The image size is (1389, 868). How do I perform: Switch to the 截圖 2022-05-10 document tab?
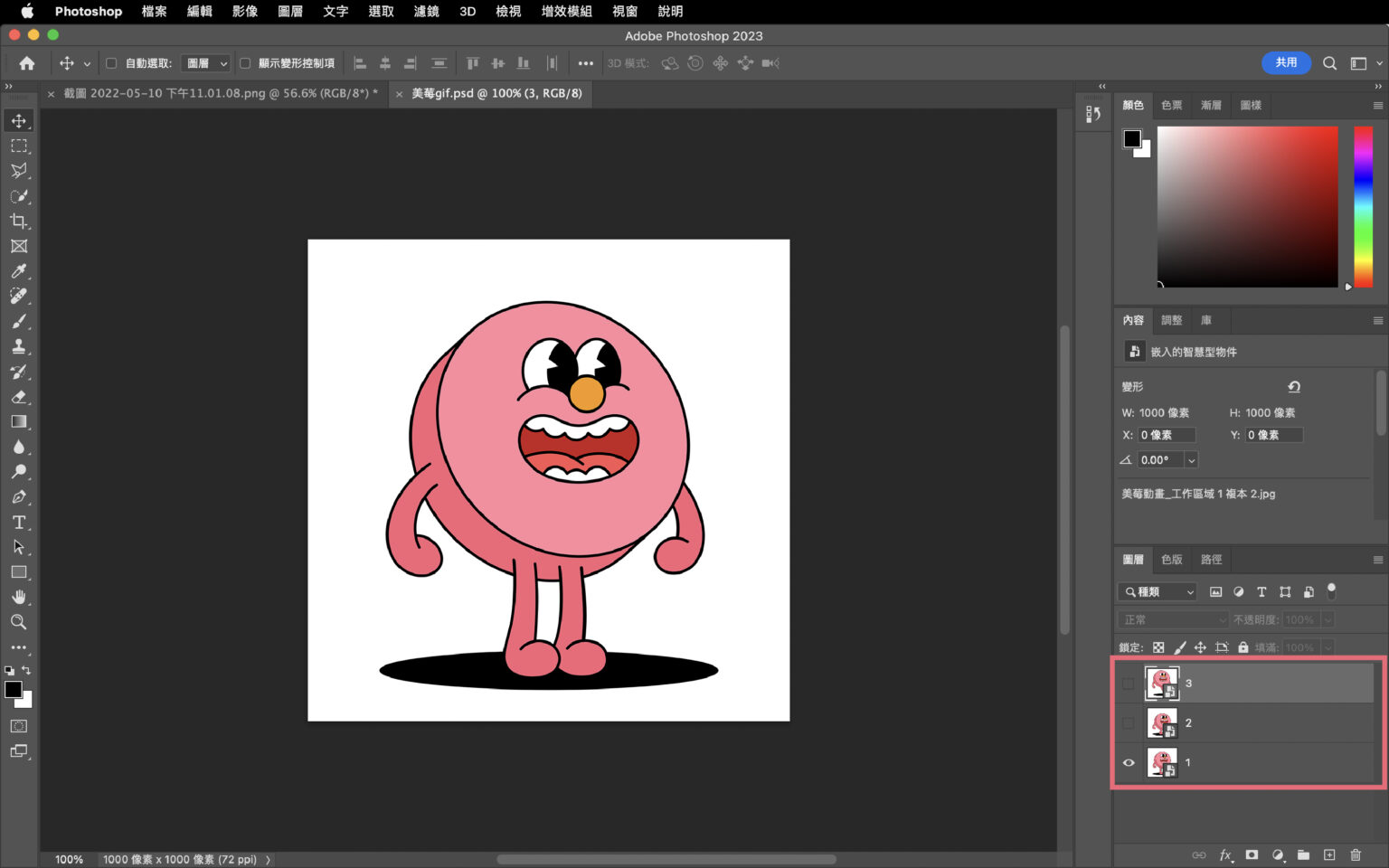[x=221, y=93]
